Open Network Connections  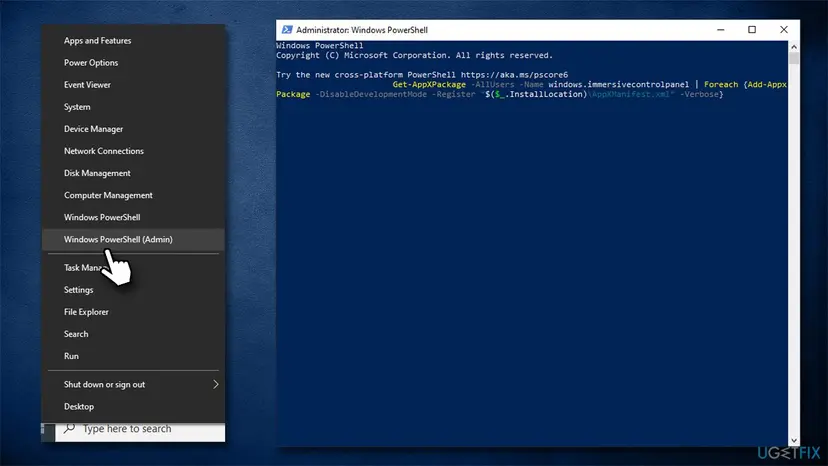[x=133, y=151]
